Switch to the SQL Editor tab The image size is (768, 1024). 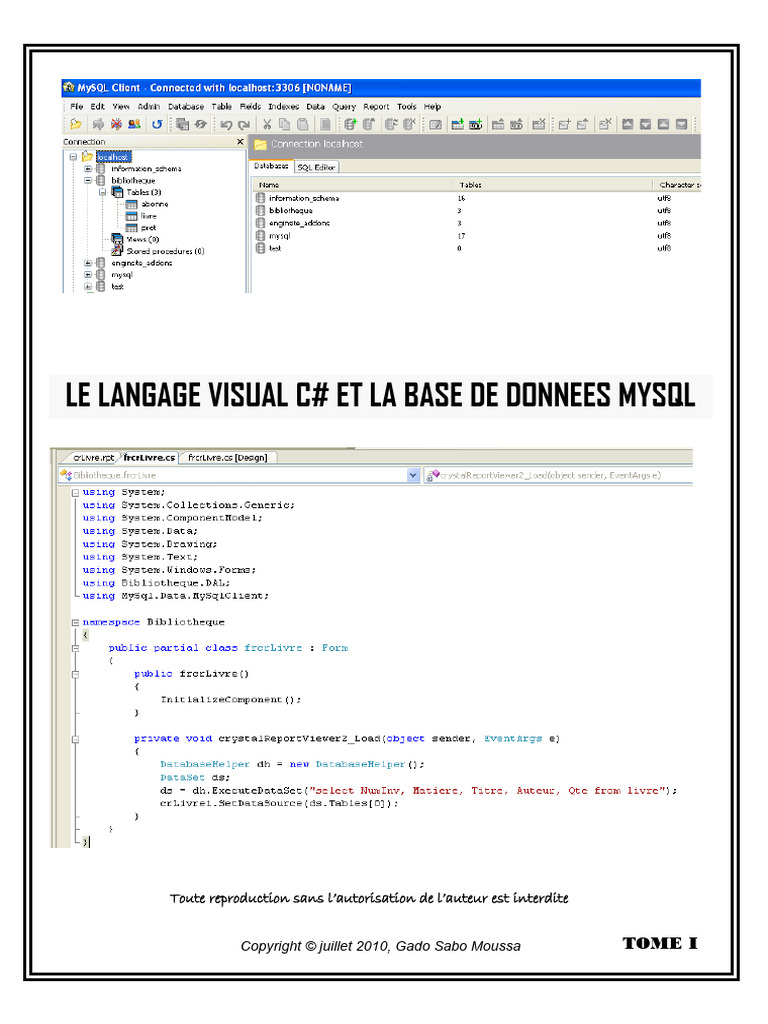[316, 167]
